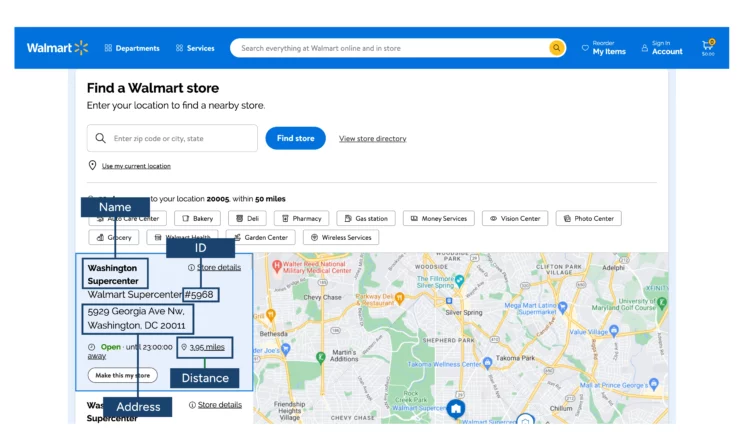
Task: Click the heart icon beside My Items
Action: point(585,48)
